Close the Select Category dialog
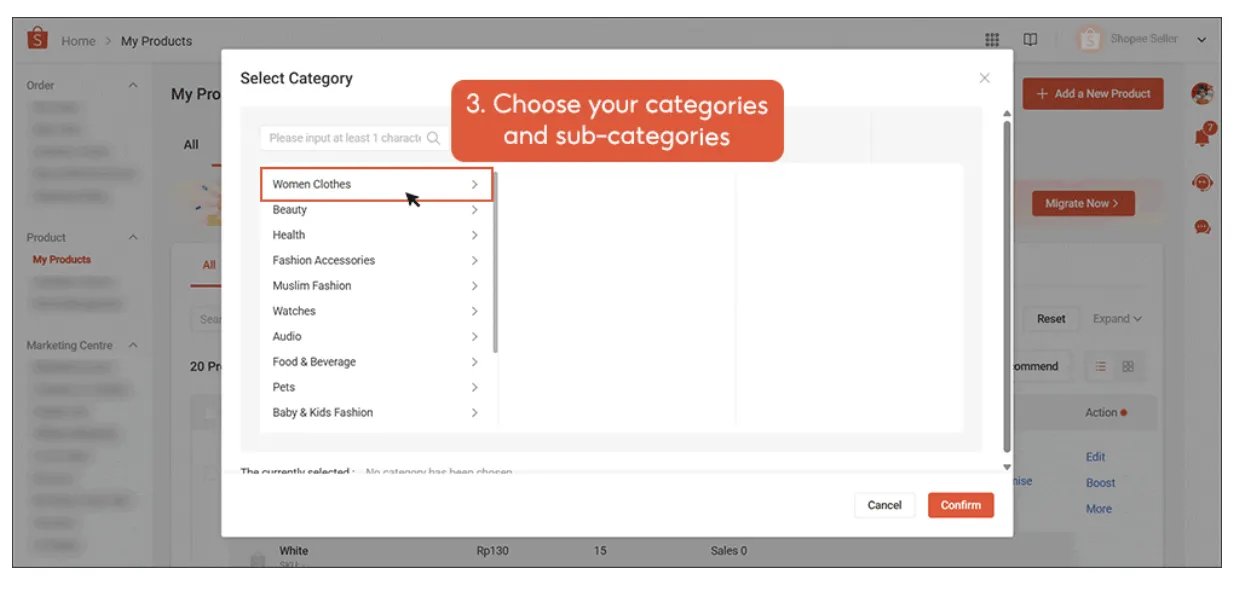 [985, 78]
